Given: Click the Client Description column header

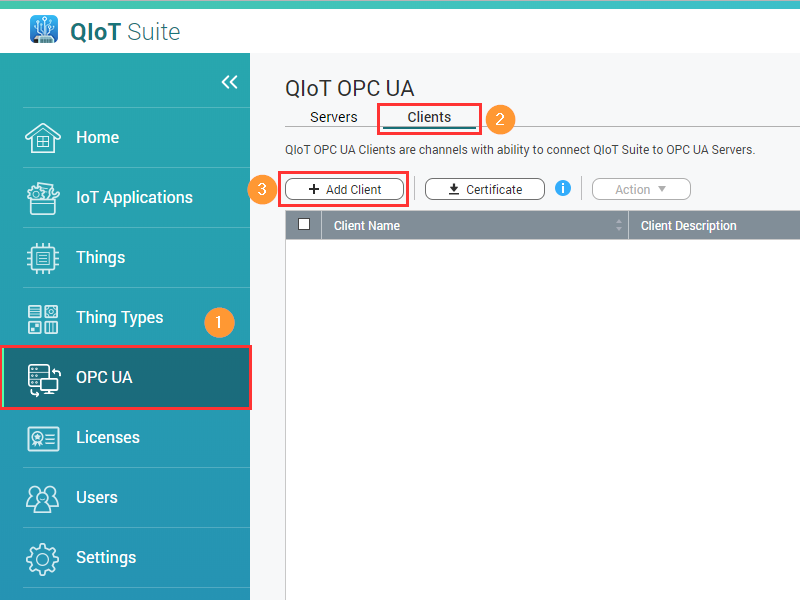Looking at the screenshot, I should click(x=714, y=226).
